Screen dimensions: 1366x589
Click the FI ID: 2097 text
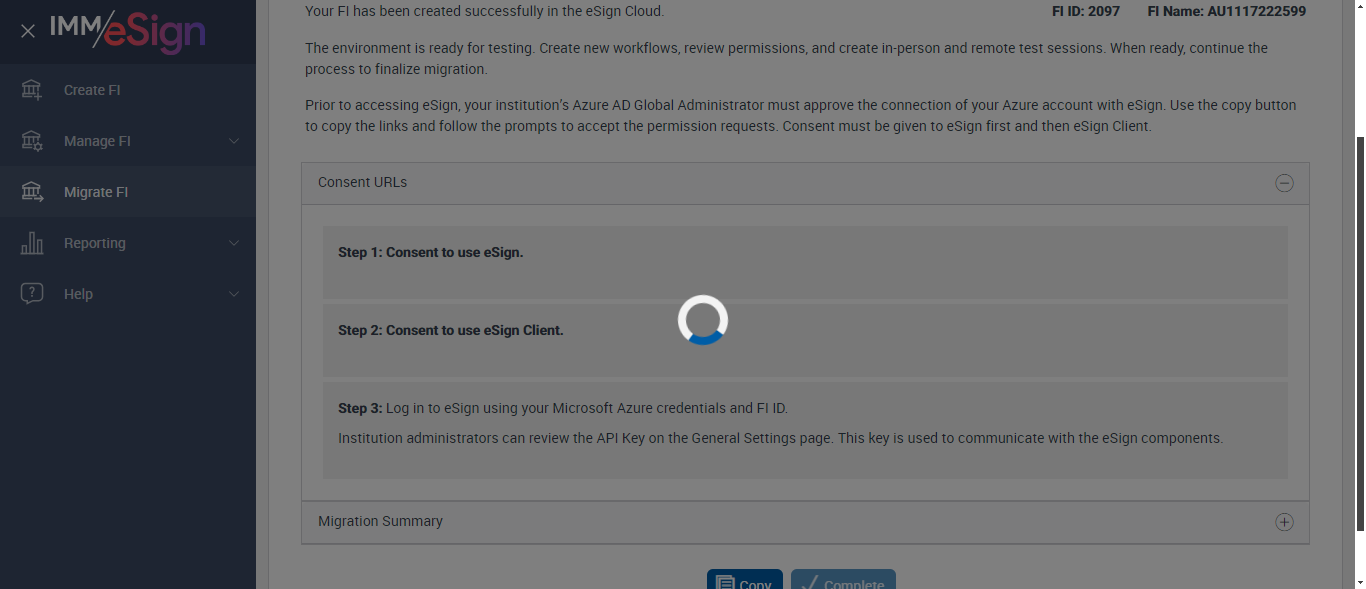pyautogui.click(x=1086, y=11)
